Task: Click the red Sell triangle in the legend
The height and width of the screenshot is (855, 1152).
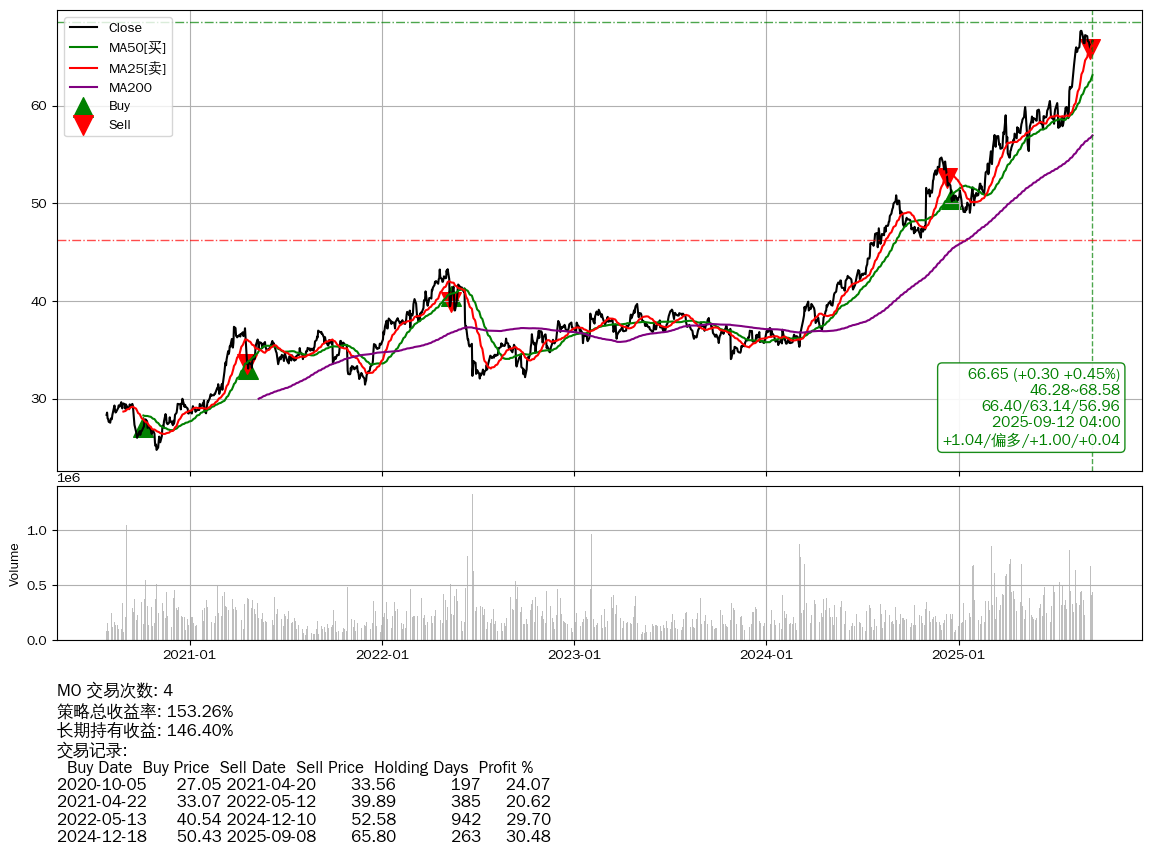Action: coord(84,125)
